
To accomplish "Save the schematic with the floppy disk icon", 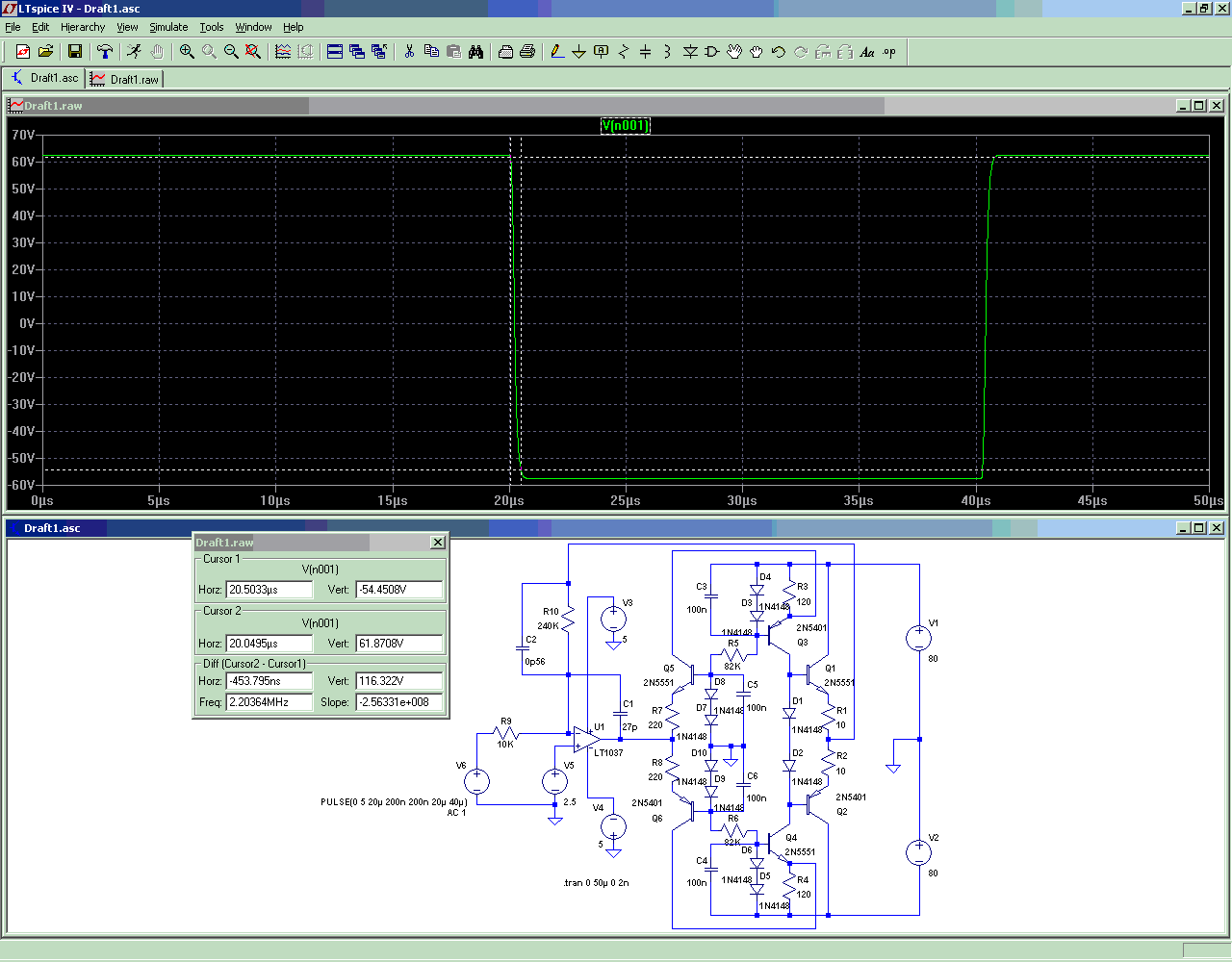I will (x=74, y=51).
